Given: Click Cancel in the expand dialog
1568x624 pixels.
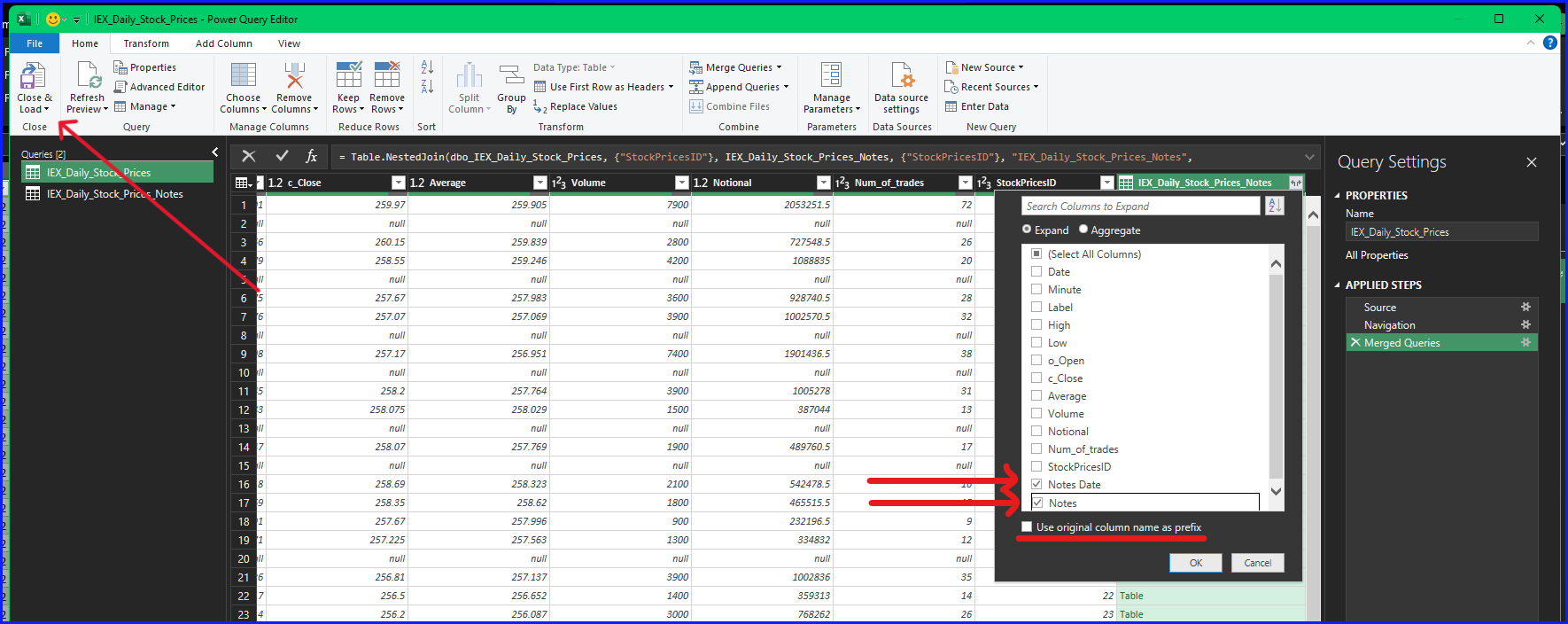Looking at the screenshot, I should [1258, 563].
